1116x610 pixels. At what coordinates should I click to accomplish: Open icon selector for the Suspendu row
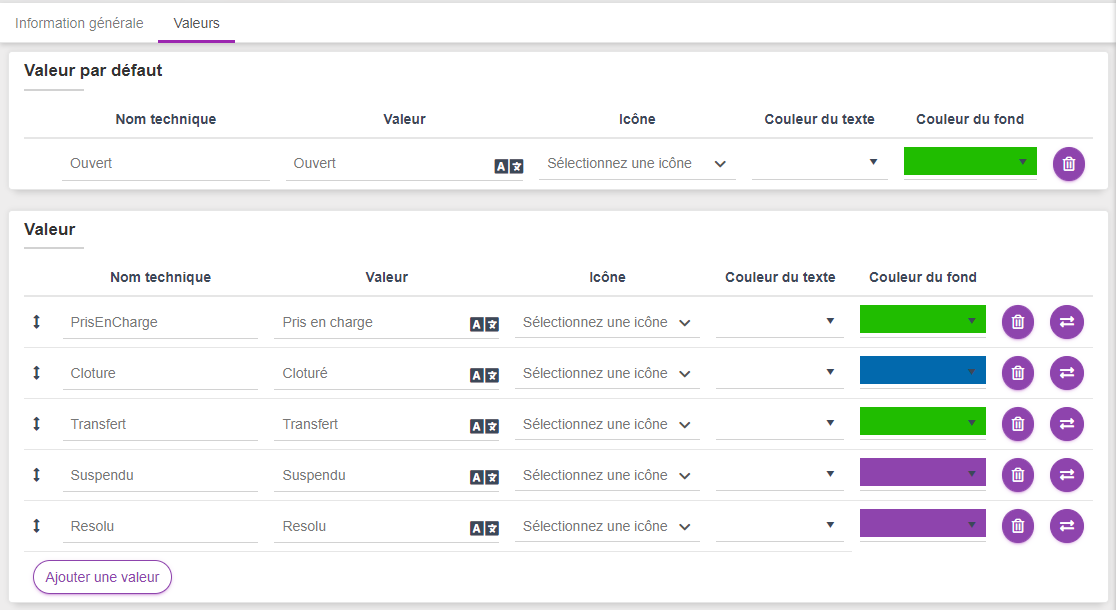tap(607, 475)
